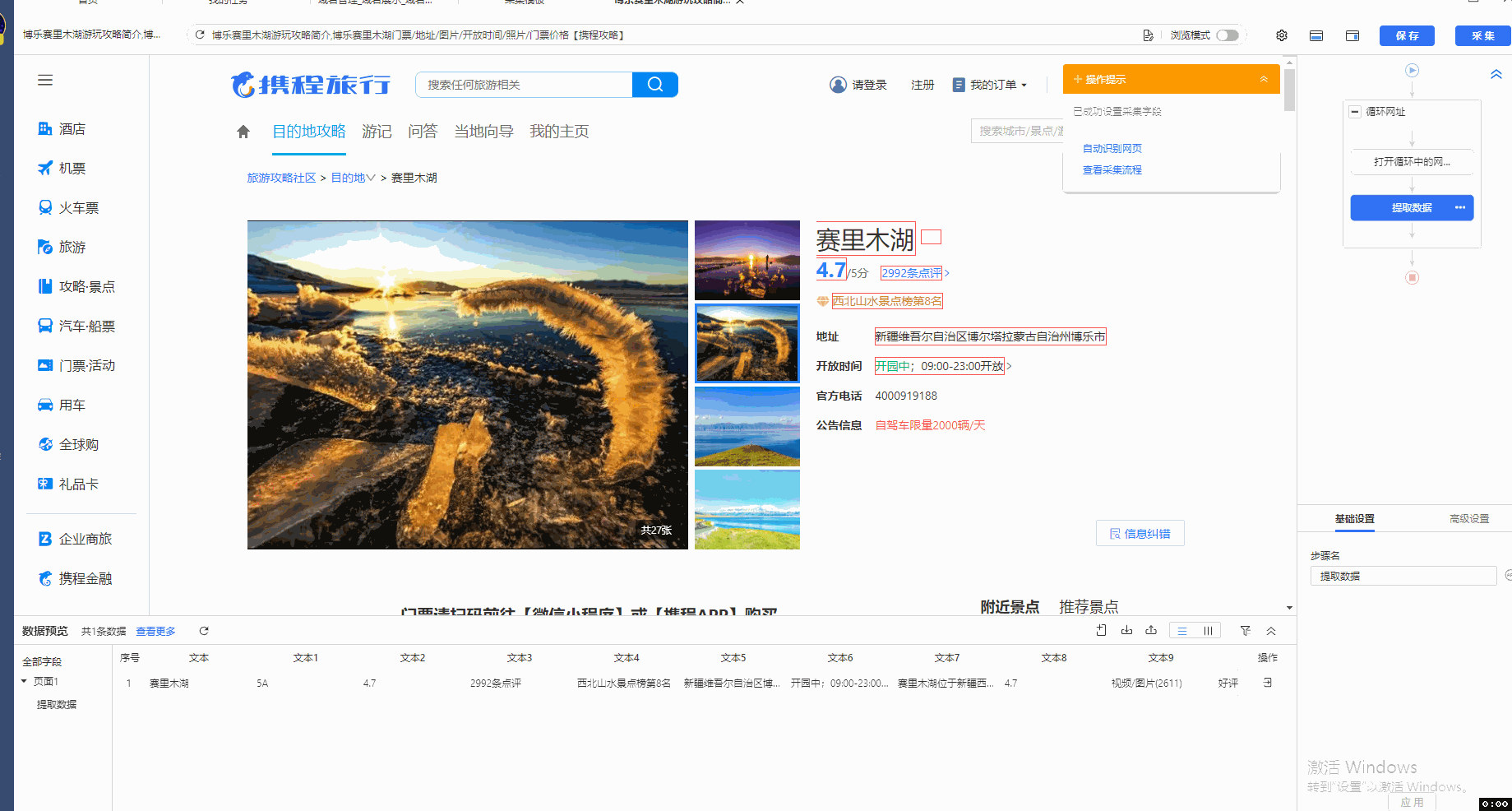Image resolution: width=1512 pixels, height=811 pixels.
Task: Collapse the 操作提示 orange panel
Action: tap(1264, 79)
